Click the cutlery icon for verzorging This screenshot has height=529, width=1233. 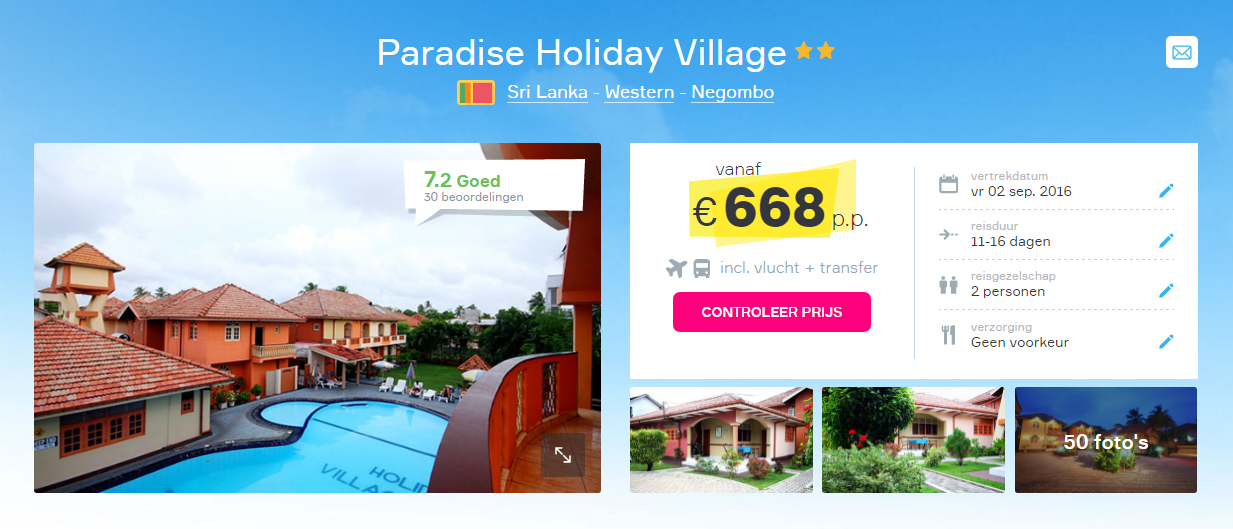(x=948, y=335)
